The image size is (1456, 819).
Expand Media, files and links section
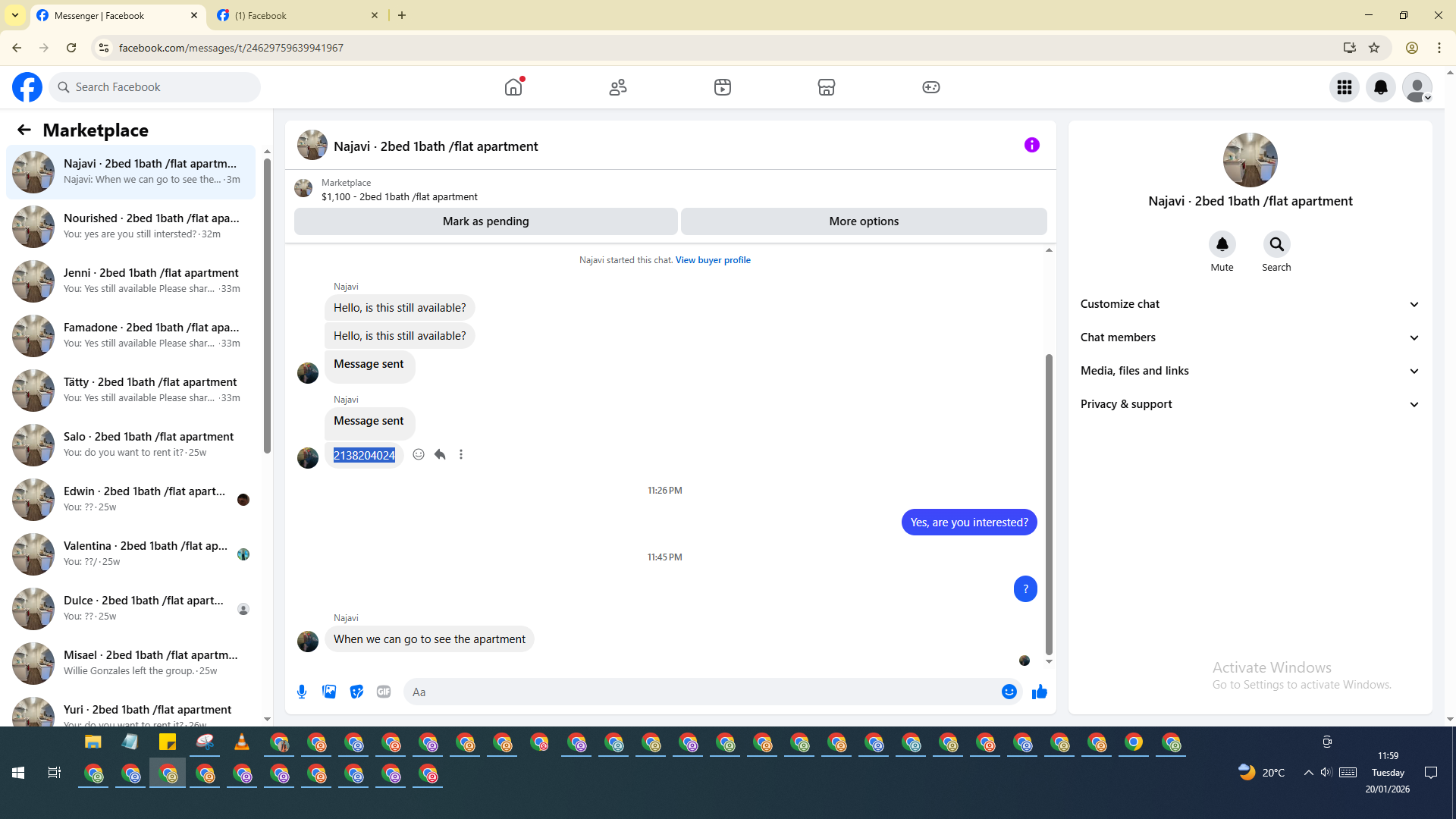[x=1250, y=371]
